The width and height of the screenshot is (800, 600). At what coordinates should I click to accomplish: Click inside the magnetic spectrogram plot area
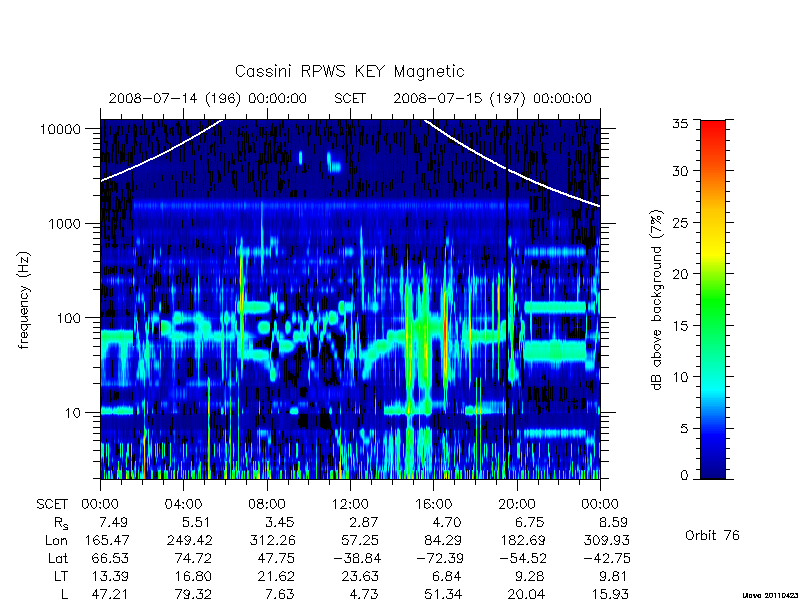350,299
